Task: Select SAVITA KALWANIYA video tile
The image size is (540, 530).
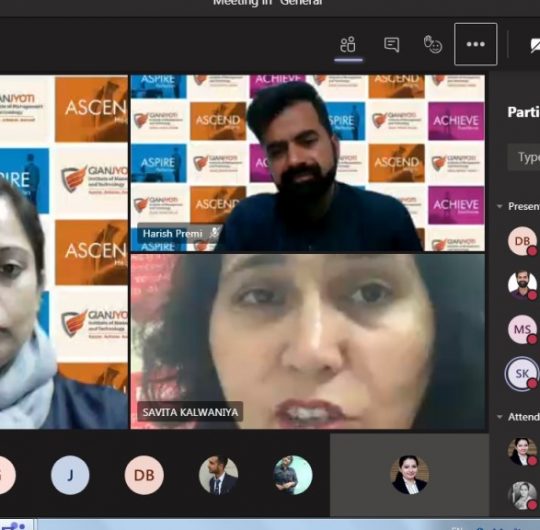Action: pos(308,342)
